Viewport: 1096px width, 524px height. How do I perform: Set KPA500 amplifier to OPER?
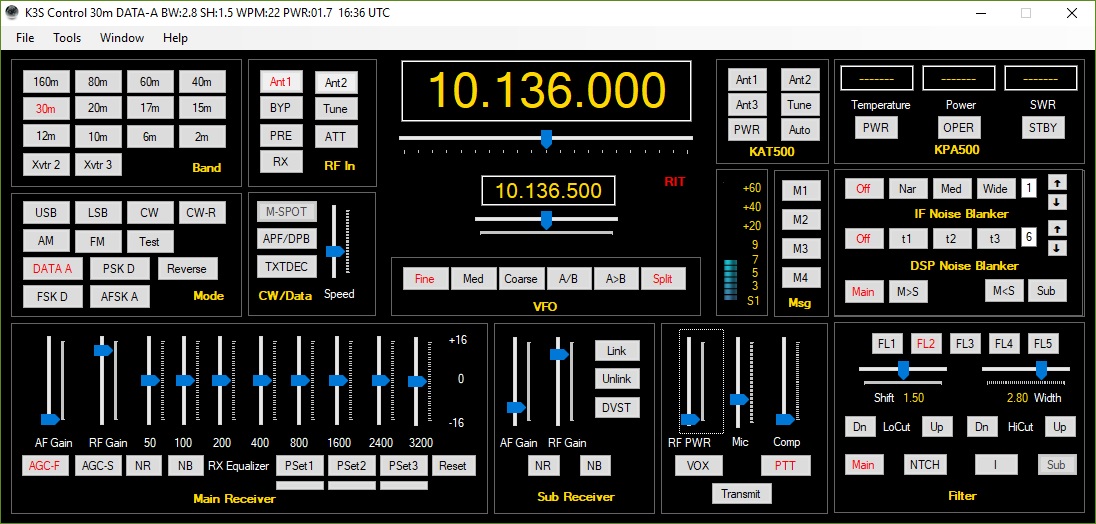[958, 128]
